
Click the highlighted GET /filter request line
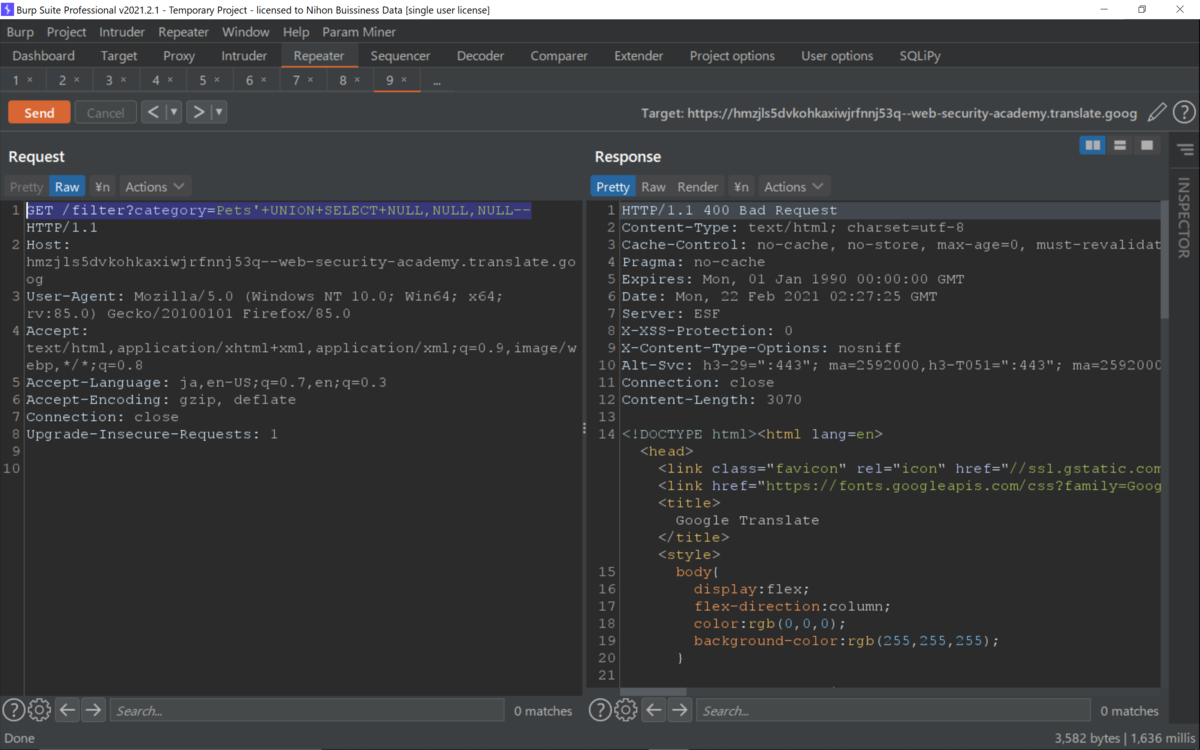tap(278, 210)
